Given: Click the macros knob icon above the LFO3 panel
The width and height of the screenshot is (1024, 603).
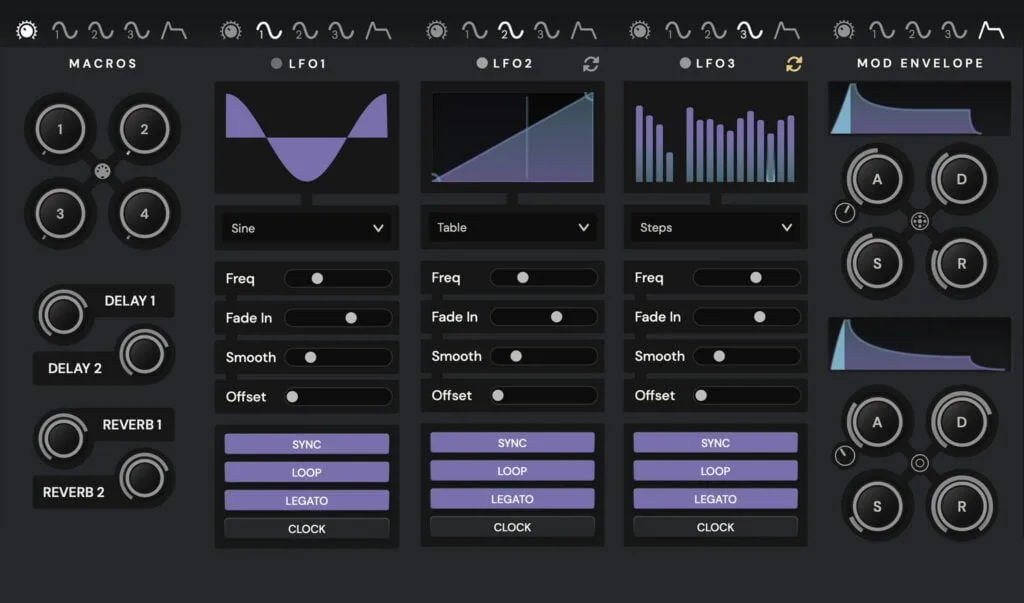Looking at the screenshot, I should click(x=640, y=30).
